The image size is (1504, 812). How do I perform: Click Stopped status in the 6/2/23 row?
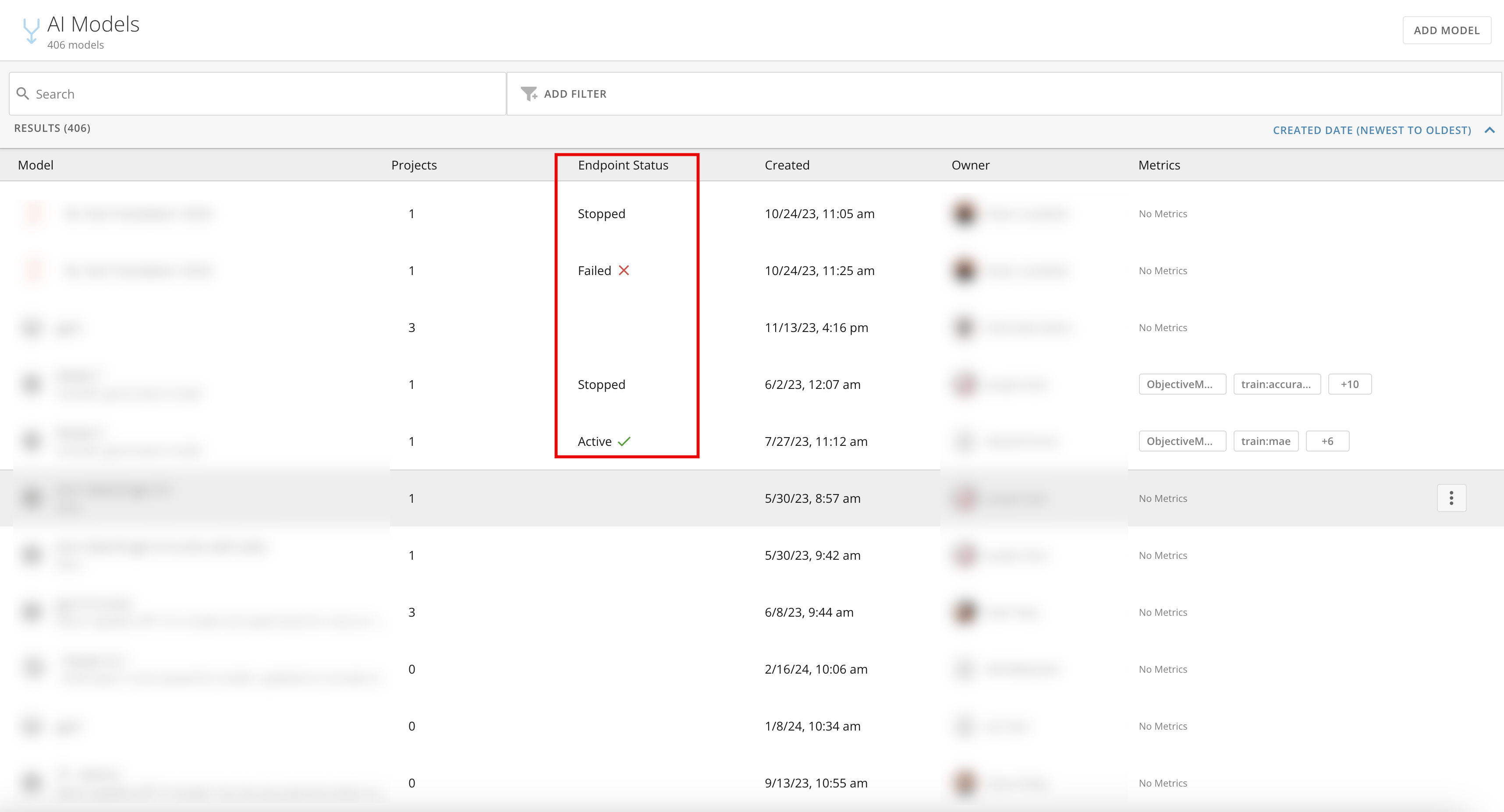pyautogui.click(x=601, y=385)
